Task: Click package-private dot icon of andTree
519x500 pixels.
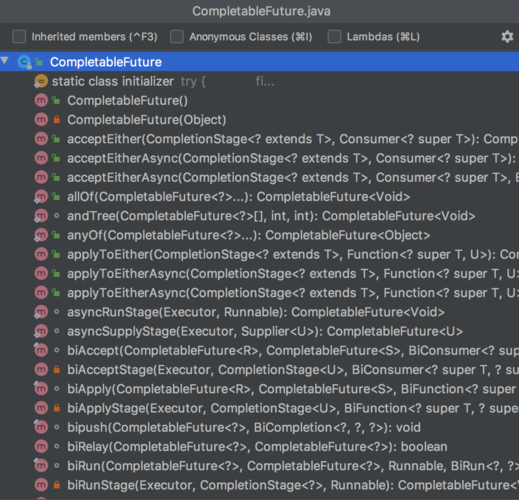Action: point(57,216)
